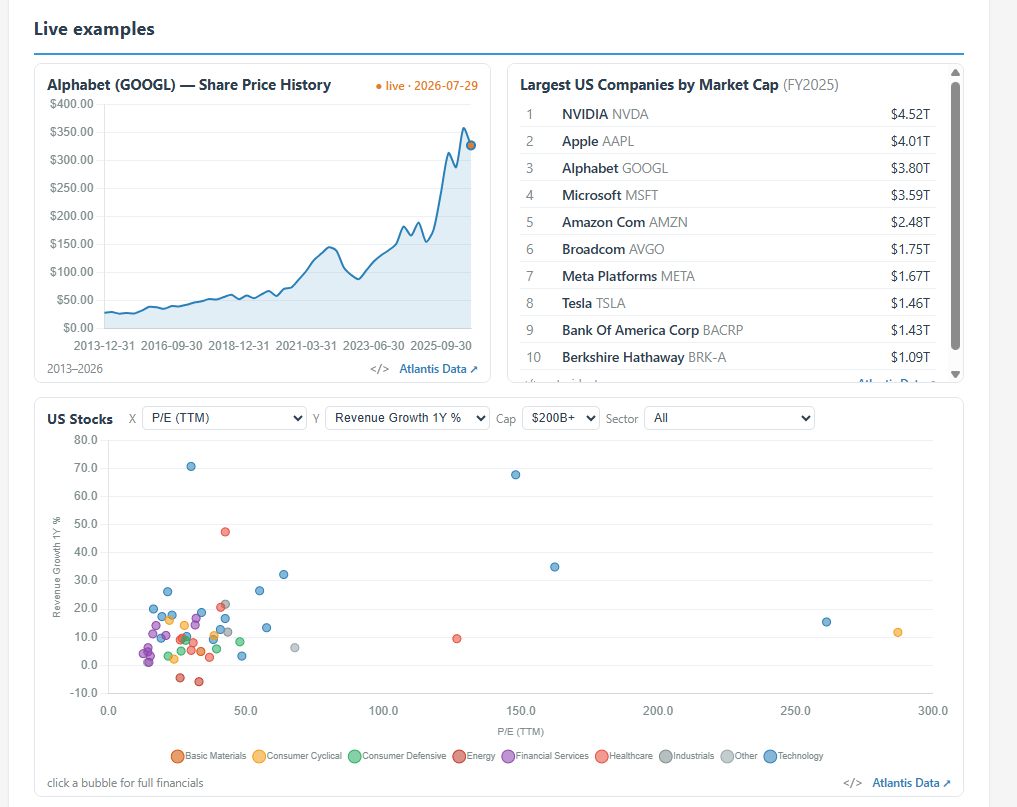Click the highest Technology bubble near 70 growth
Viewport: 1017px width, 807px height.
[191, 466]
